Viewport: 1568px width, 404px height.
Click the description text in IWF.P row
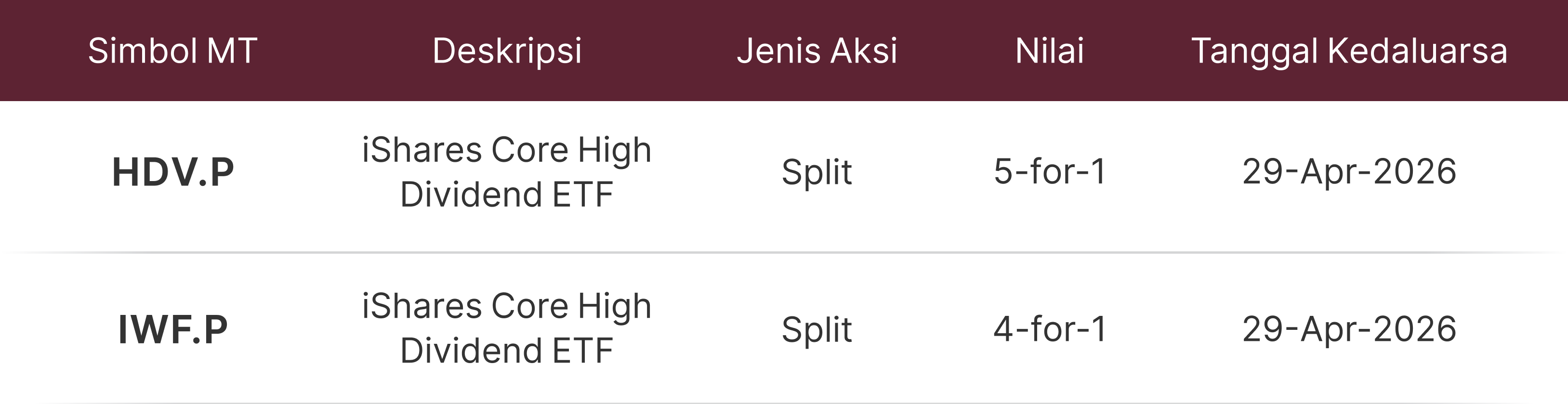[507, 328]
